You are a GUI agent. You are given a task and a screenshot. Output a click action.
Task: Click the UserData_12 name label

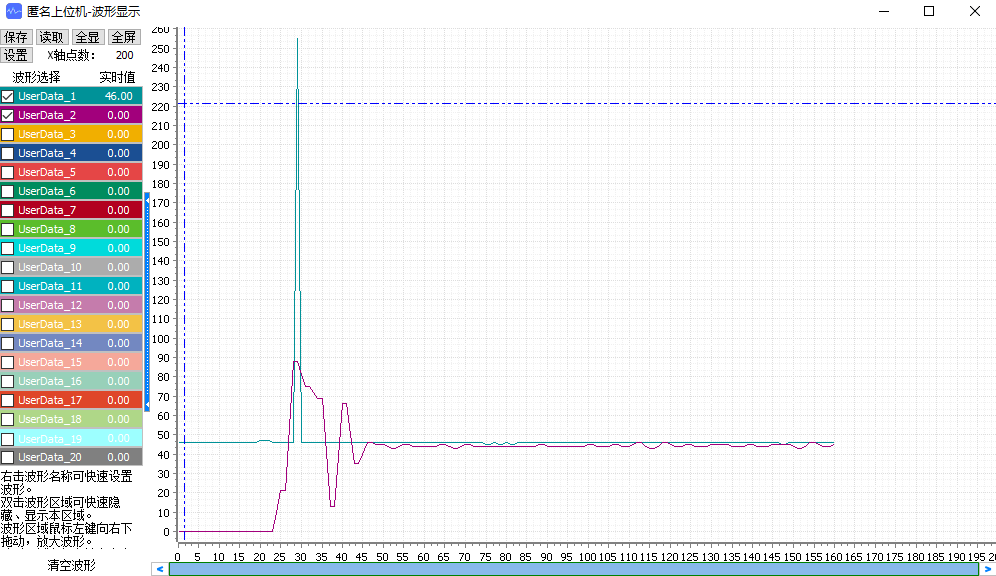click(x=50, y=305)
